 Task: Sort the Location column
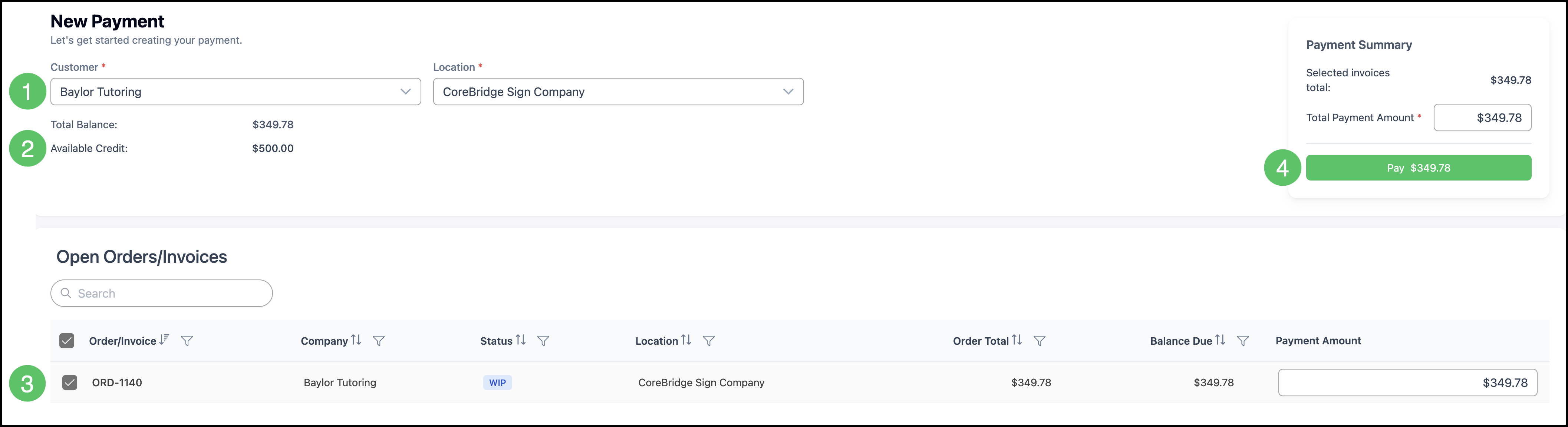tap(686, 340)
